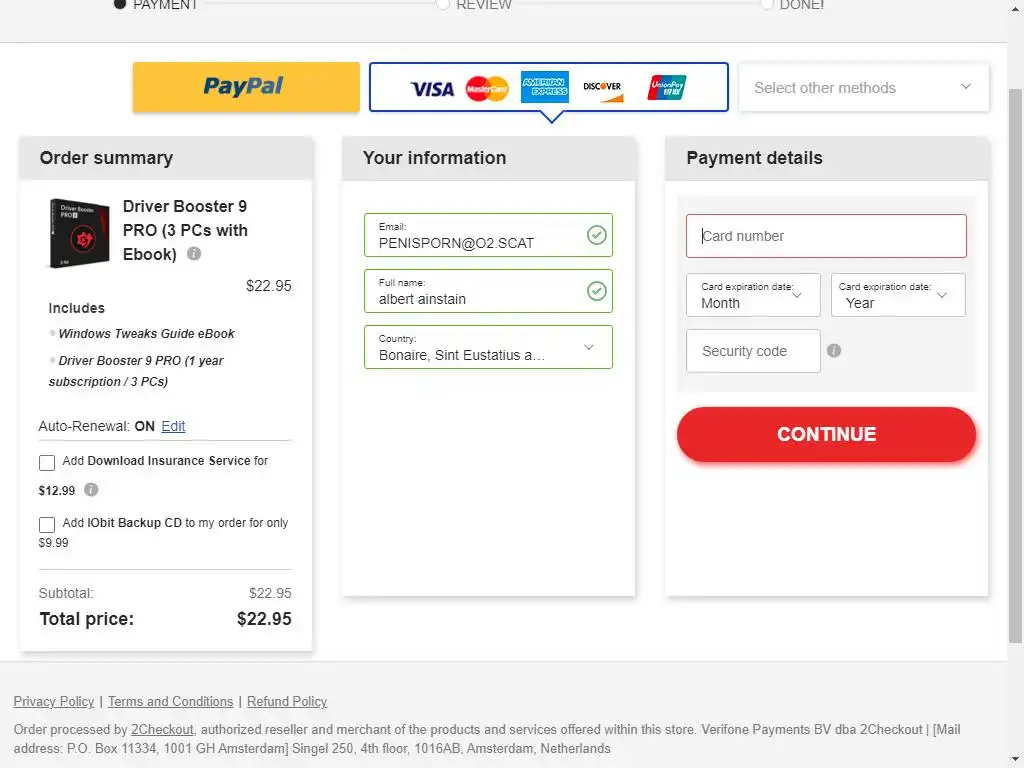1024x768 pixels.
Task: Click the Discover card logo
Action: coord(603,88)
